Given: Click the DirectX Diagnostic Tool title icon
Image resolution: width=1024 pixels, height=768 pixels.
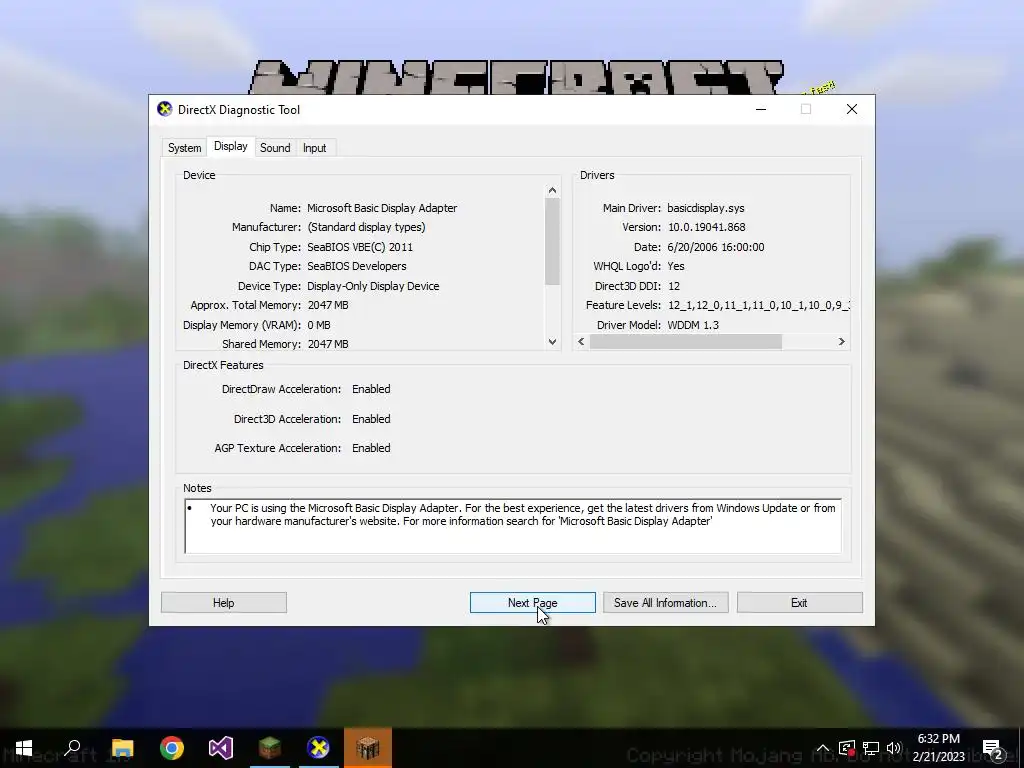Looking at the screenshot, I should [x=165, y=109].
